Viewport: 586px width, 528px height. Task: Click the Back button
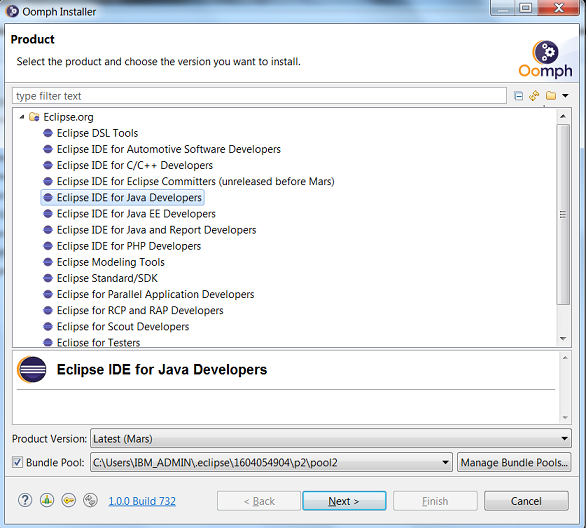(259, 501)
